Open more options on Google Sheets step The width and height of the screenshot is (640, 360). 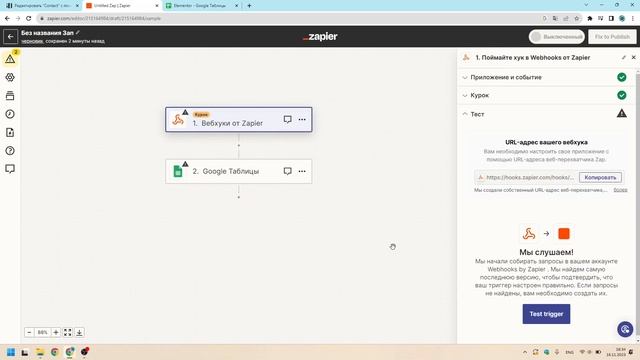302,171
